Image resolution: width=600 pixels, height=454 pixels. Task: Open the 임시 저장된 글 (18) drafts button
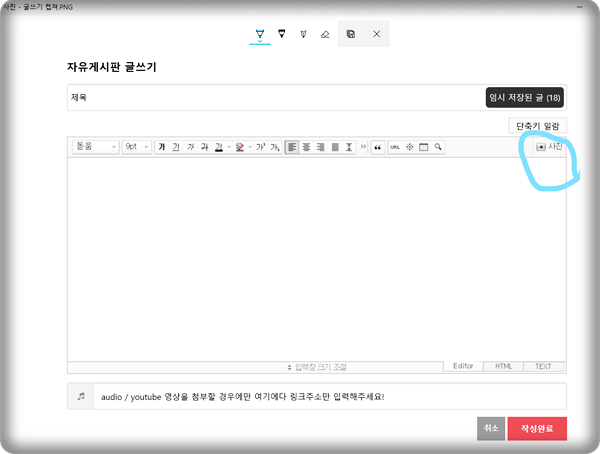[525, 97]
